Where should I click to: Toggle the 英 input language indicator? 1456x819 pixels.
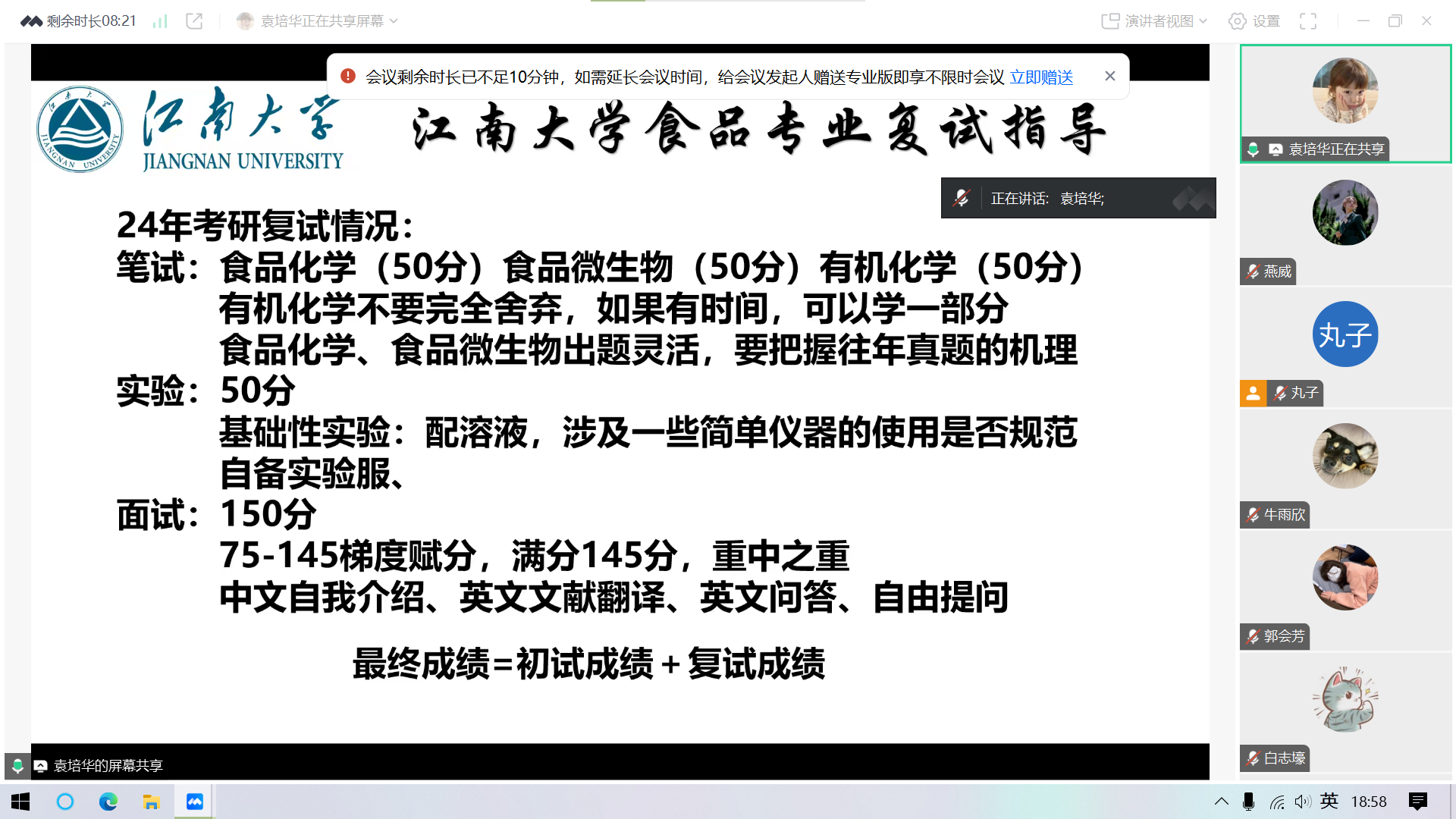tap(1329, 802)
